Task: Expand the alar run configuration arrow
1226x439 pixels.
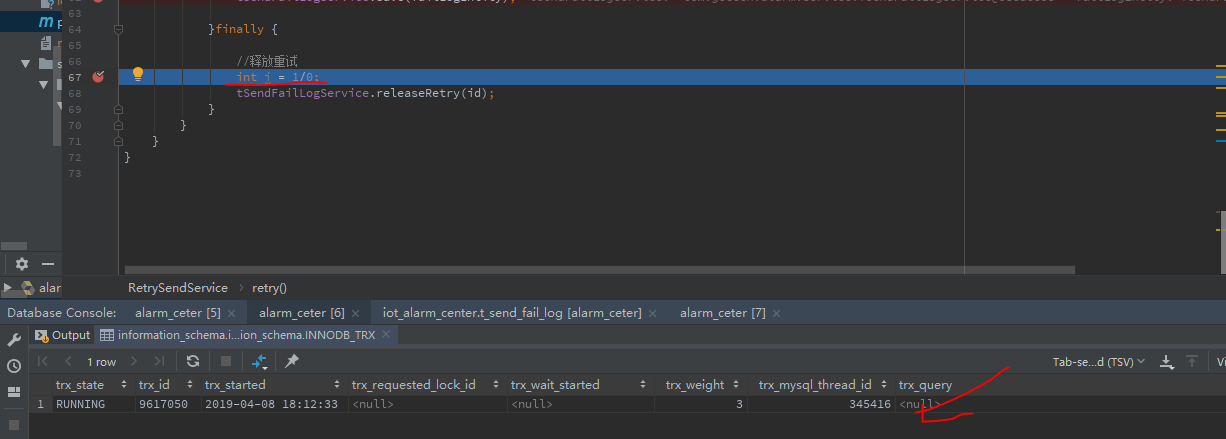Action: (x=8, y=288)
